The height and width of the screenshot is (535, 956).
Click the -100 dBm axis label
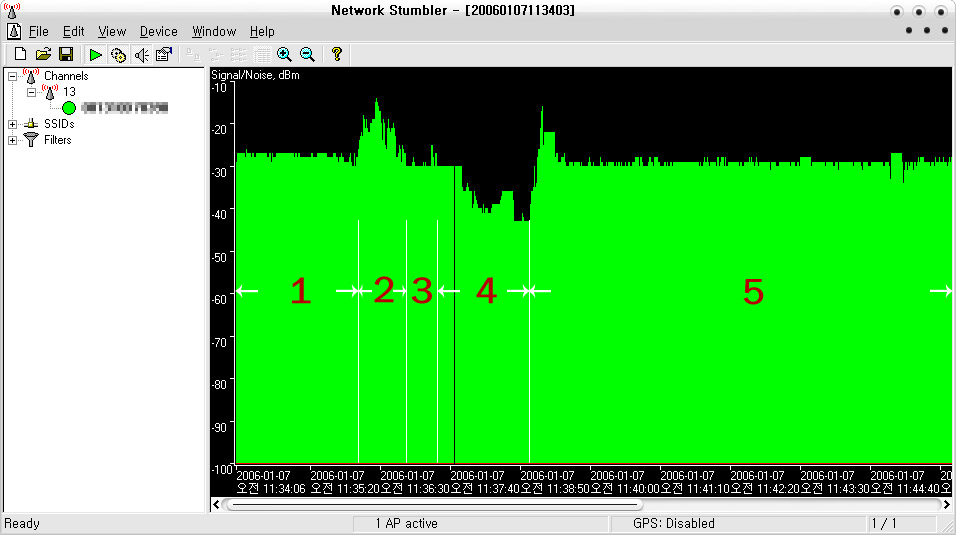point(223,469)
